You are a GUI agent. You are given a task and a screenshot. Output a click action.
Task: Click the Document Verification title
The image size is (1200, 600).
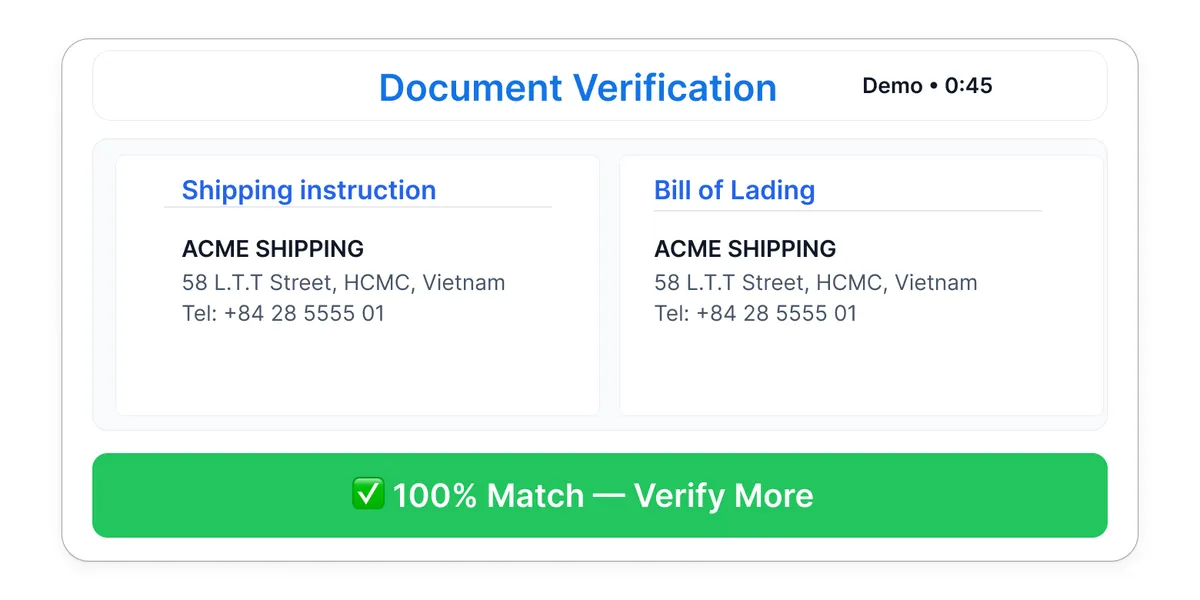(x=577, y=88)
